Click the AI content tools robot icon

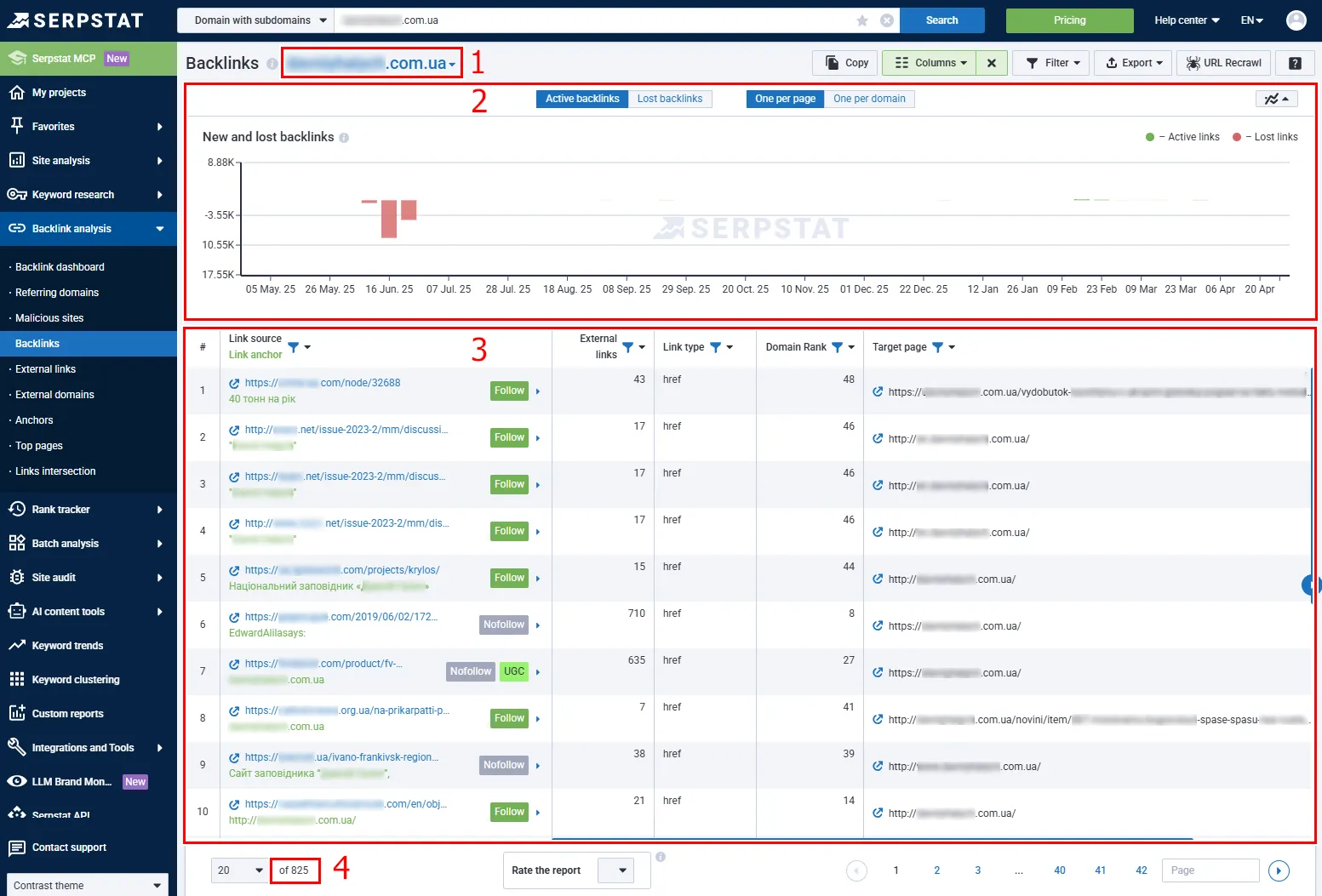[x=16, y=611]
